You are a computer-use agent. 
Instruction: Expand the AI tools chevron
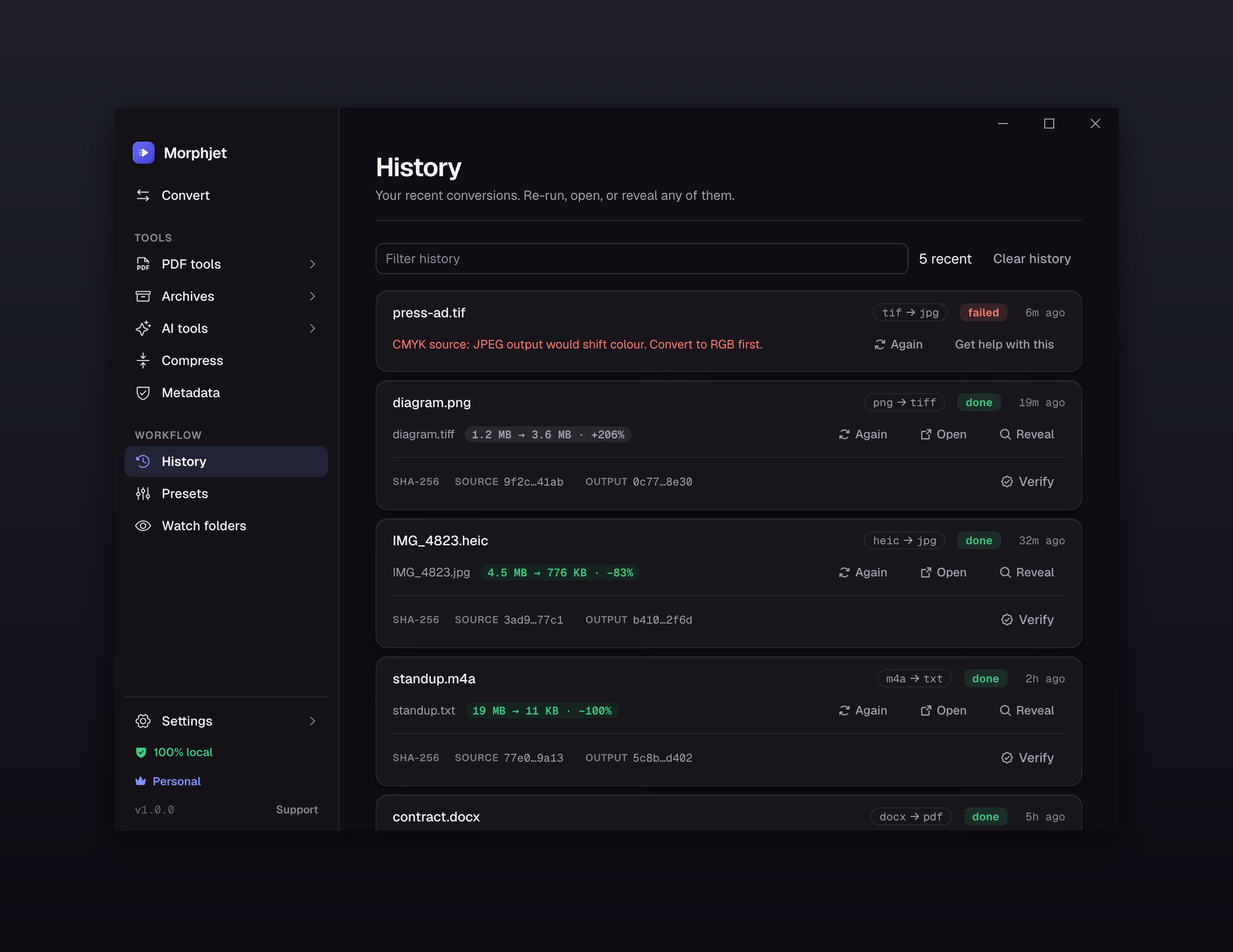point(312,328)
